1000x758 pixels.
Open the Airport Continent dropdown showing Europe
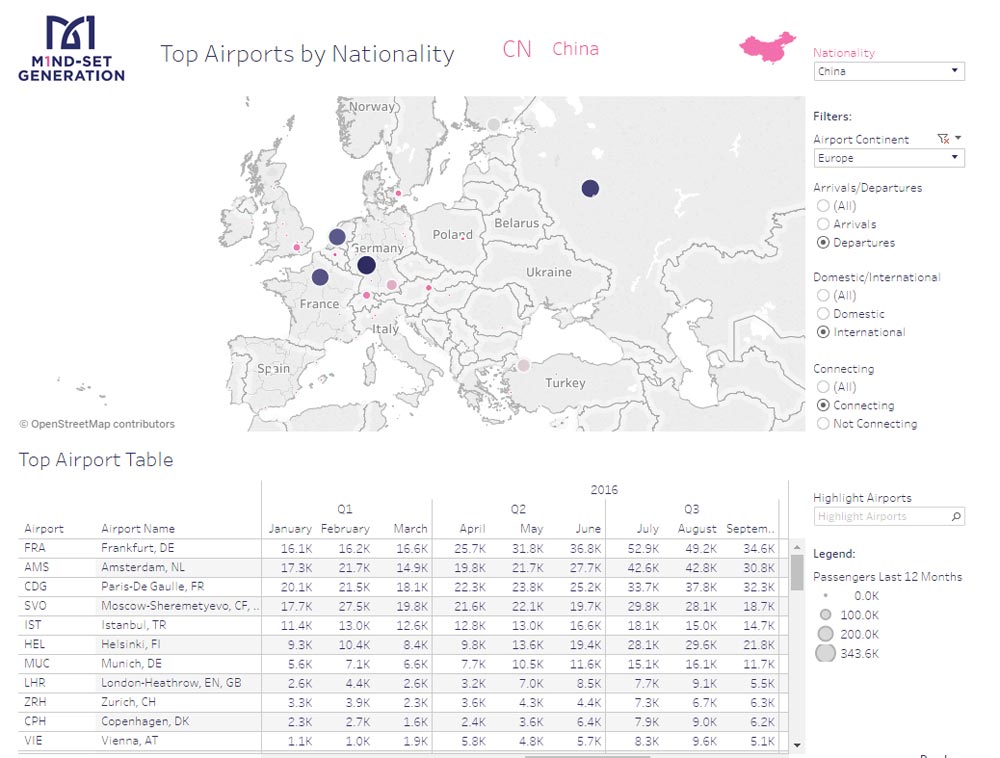[x=887, y=158]
